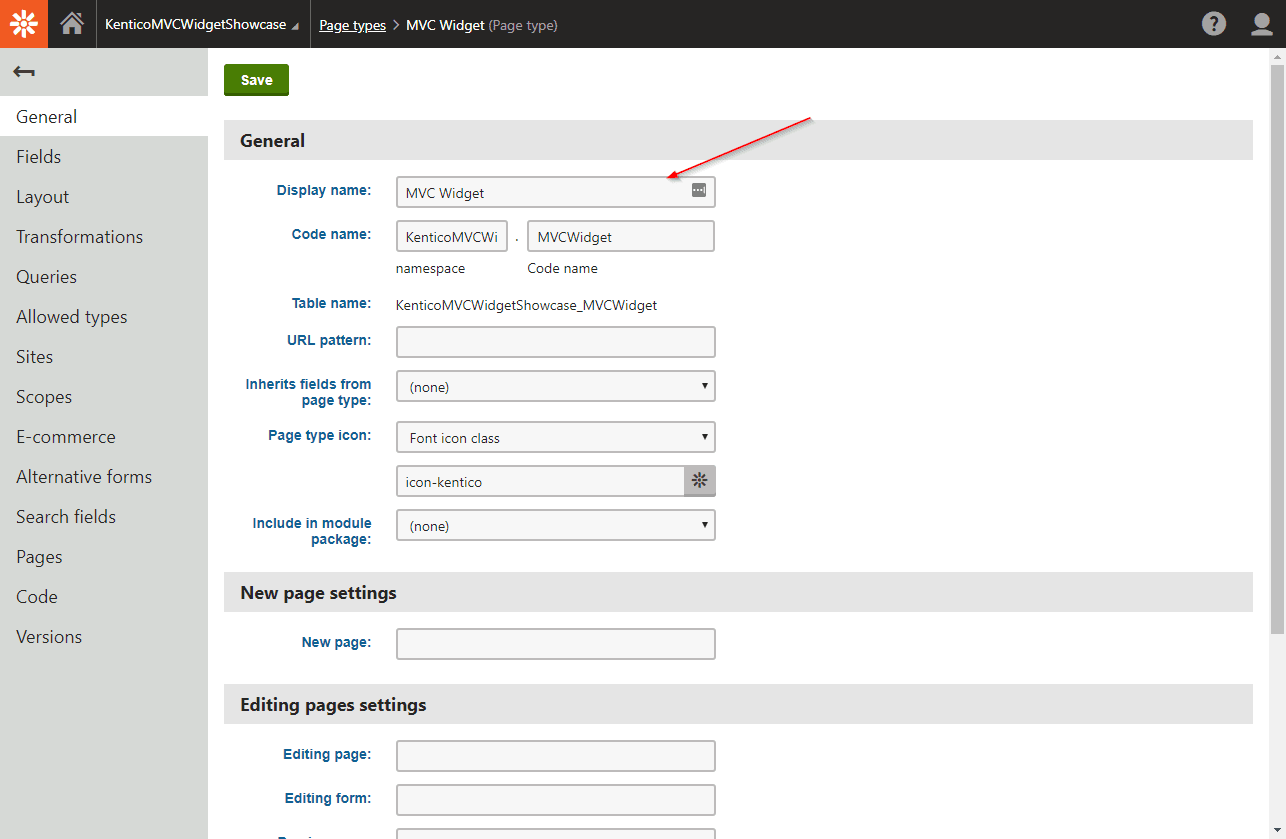The width and height of the screenshot is (1286, 839).
Task: Click the Editing form input field
Action: tap(556, 799)
